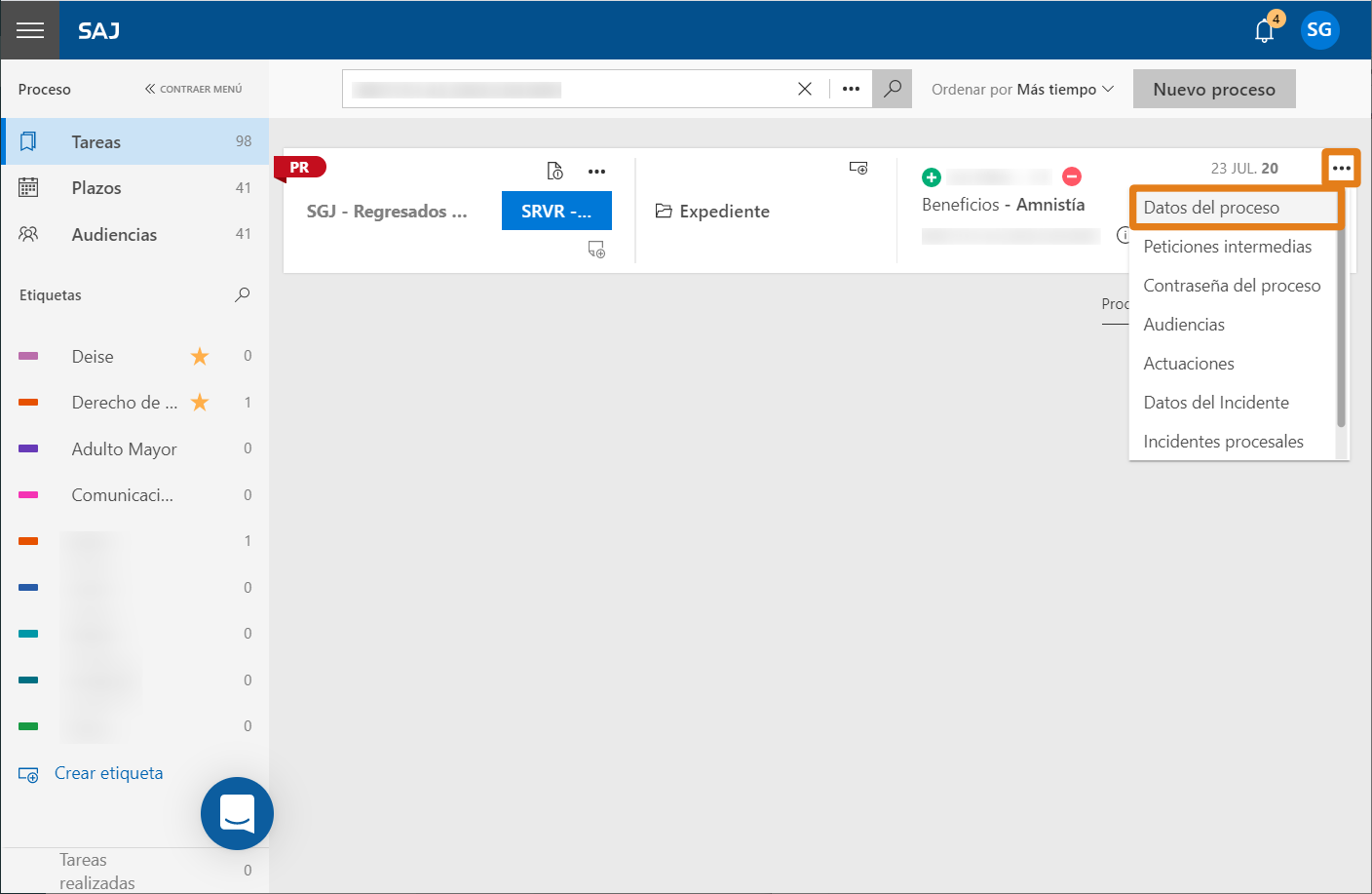Open the hamburger main menu

click(x=30, y=30)
